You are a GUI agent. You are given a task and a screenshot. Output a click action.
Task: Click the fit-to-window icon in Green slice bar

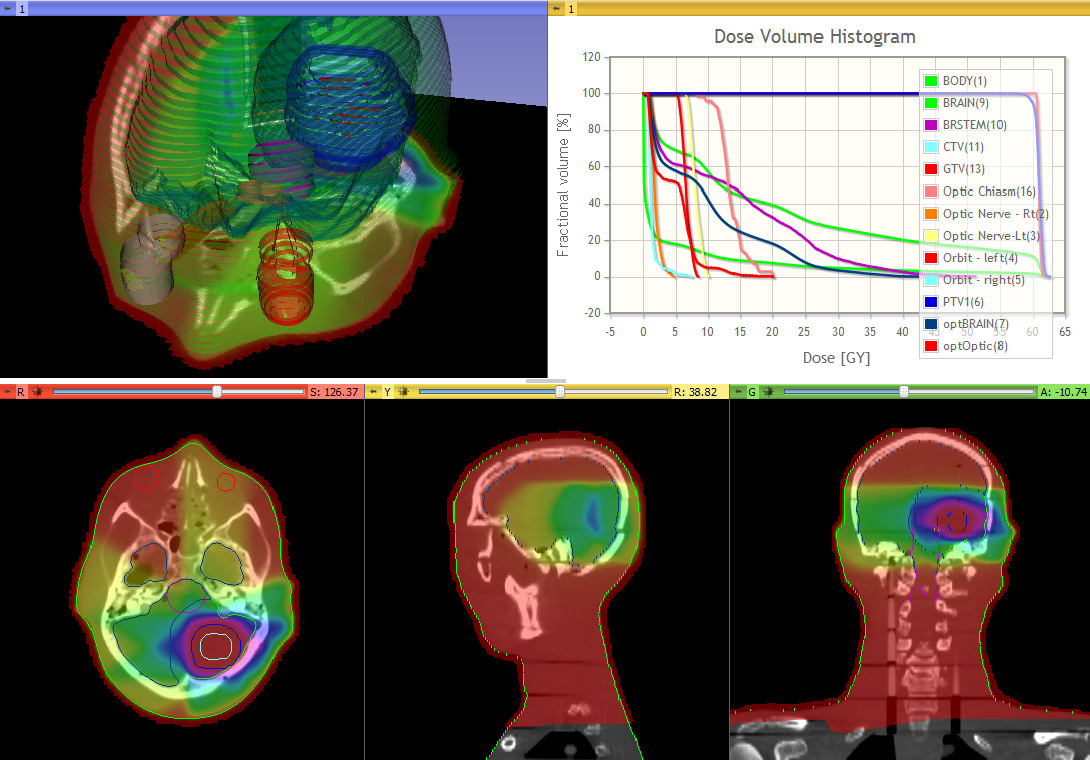(x=768, y=392)
